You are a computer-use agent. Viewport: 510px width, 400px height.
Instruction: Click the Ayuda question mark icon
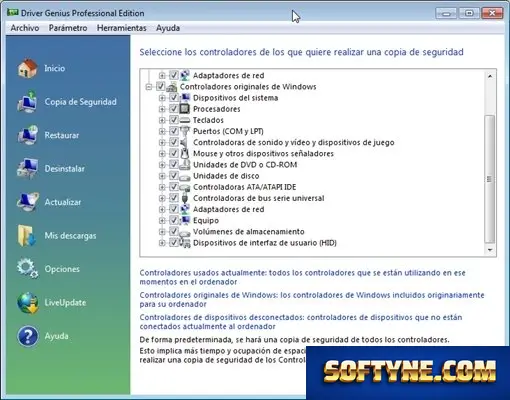(x=28, y=336)
